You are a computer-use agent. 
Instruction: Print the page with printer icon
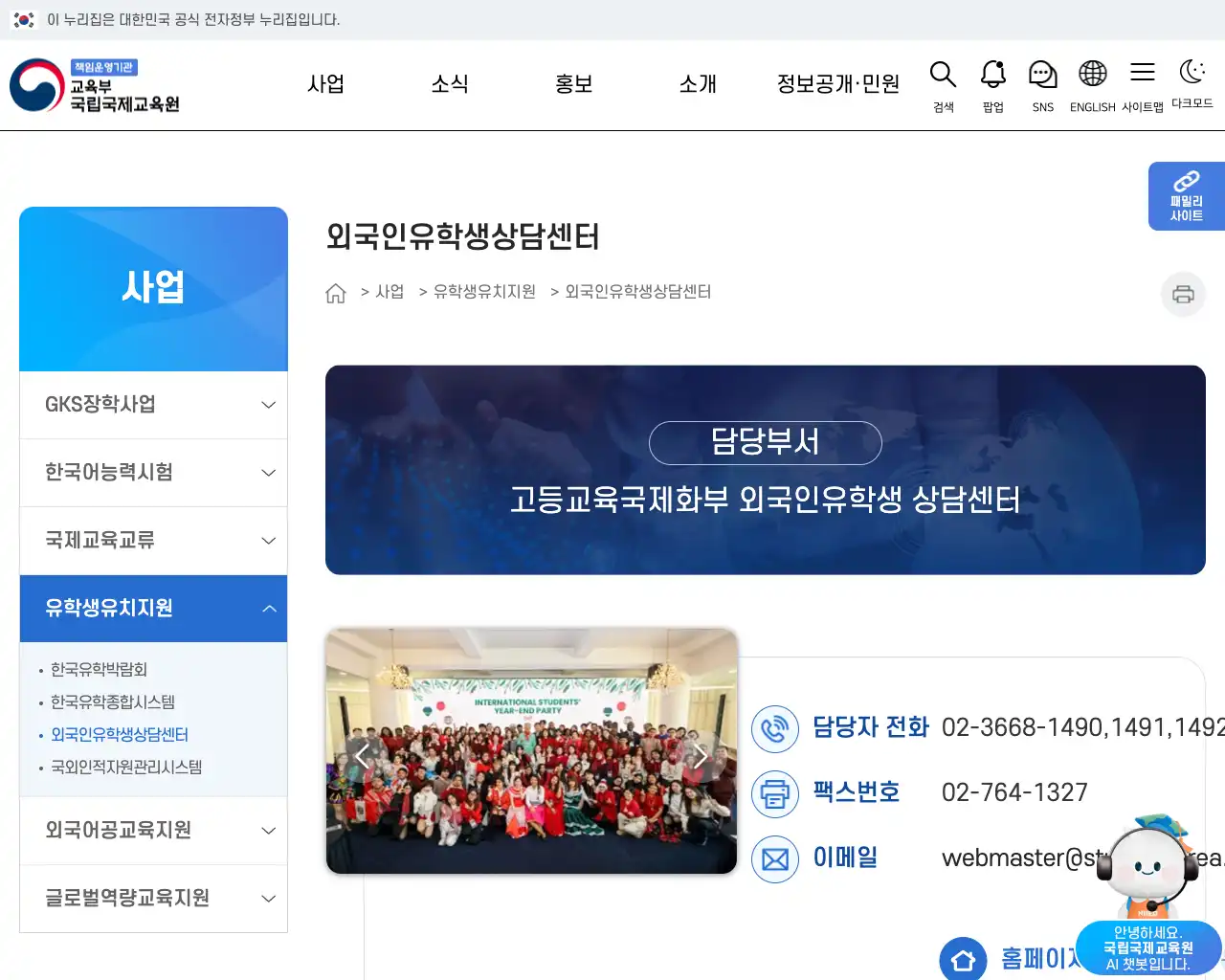coord(1183,294)
